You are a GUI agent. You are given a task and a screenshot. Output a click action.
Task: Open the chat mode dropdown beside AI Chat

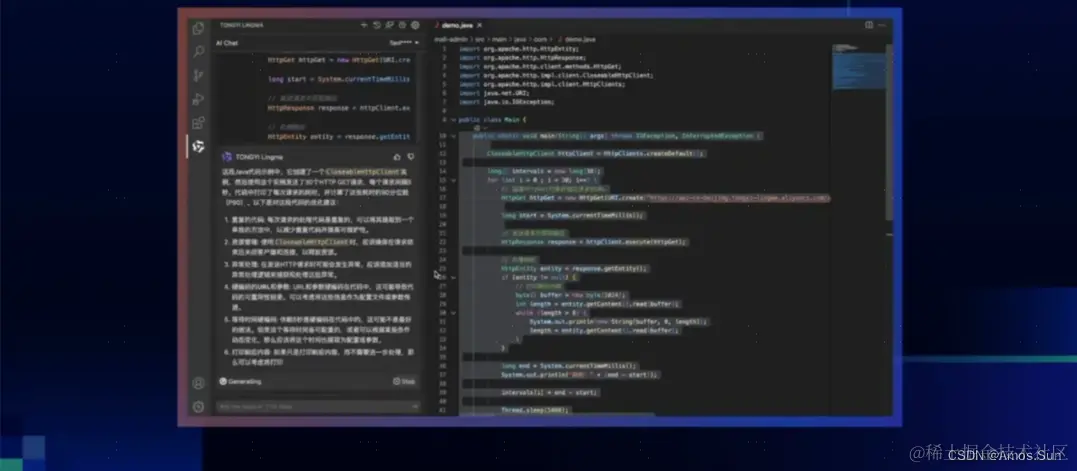(404, 43)
